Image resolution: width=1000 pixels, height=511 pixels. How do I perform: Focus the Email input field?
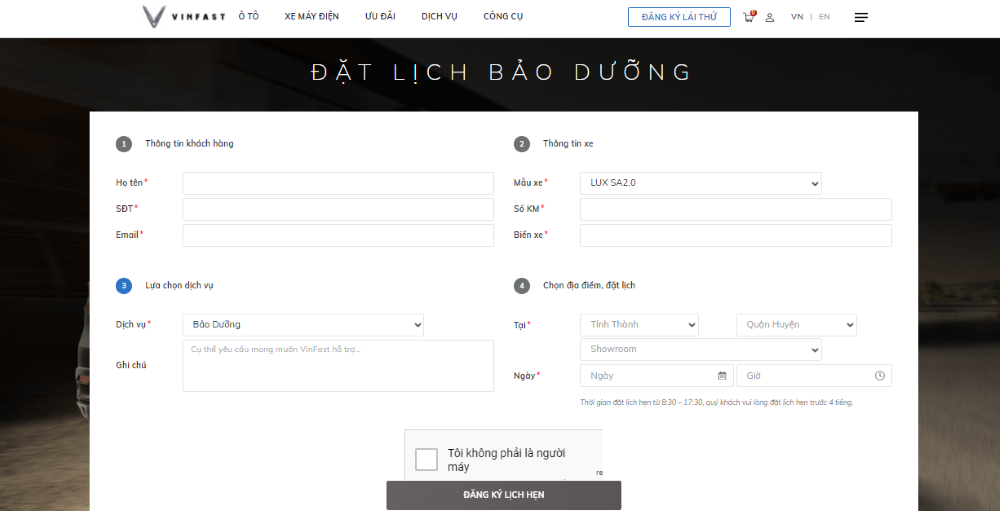(x=338, y=235)
